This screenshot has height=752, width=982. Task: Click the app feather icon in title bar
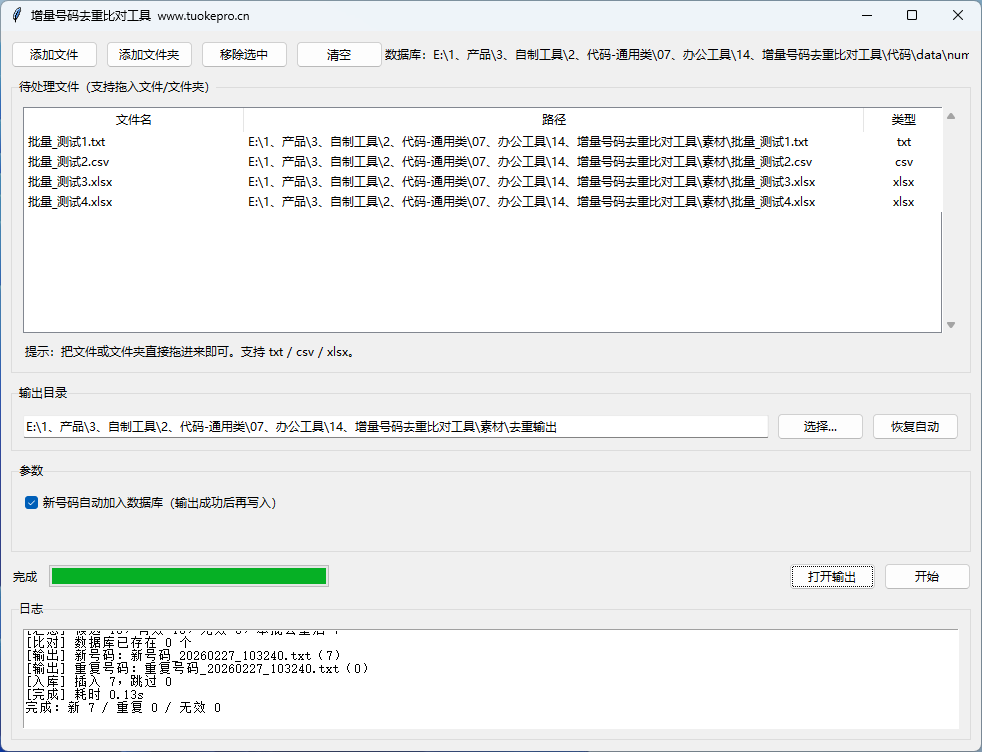(17, 15)
